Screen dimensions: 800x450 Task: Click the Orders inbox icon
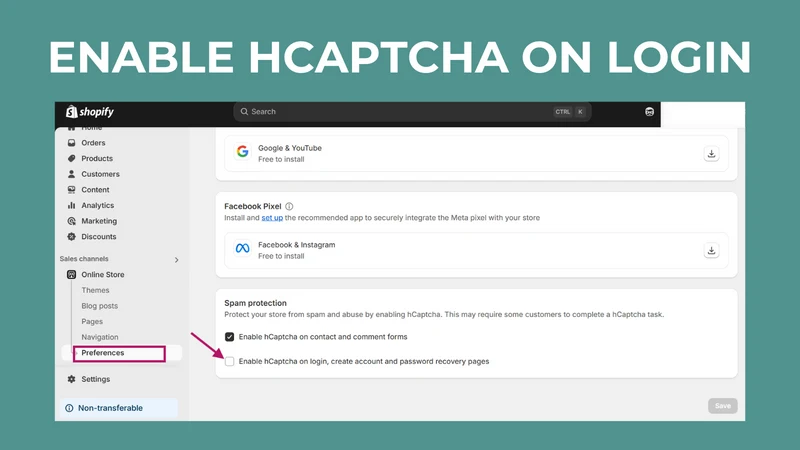coord(71,143)
